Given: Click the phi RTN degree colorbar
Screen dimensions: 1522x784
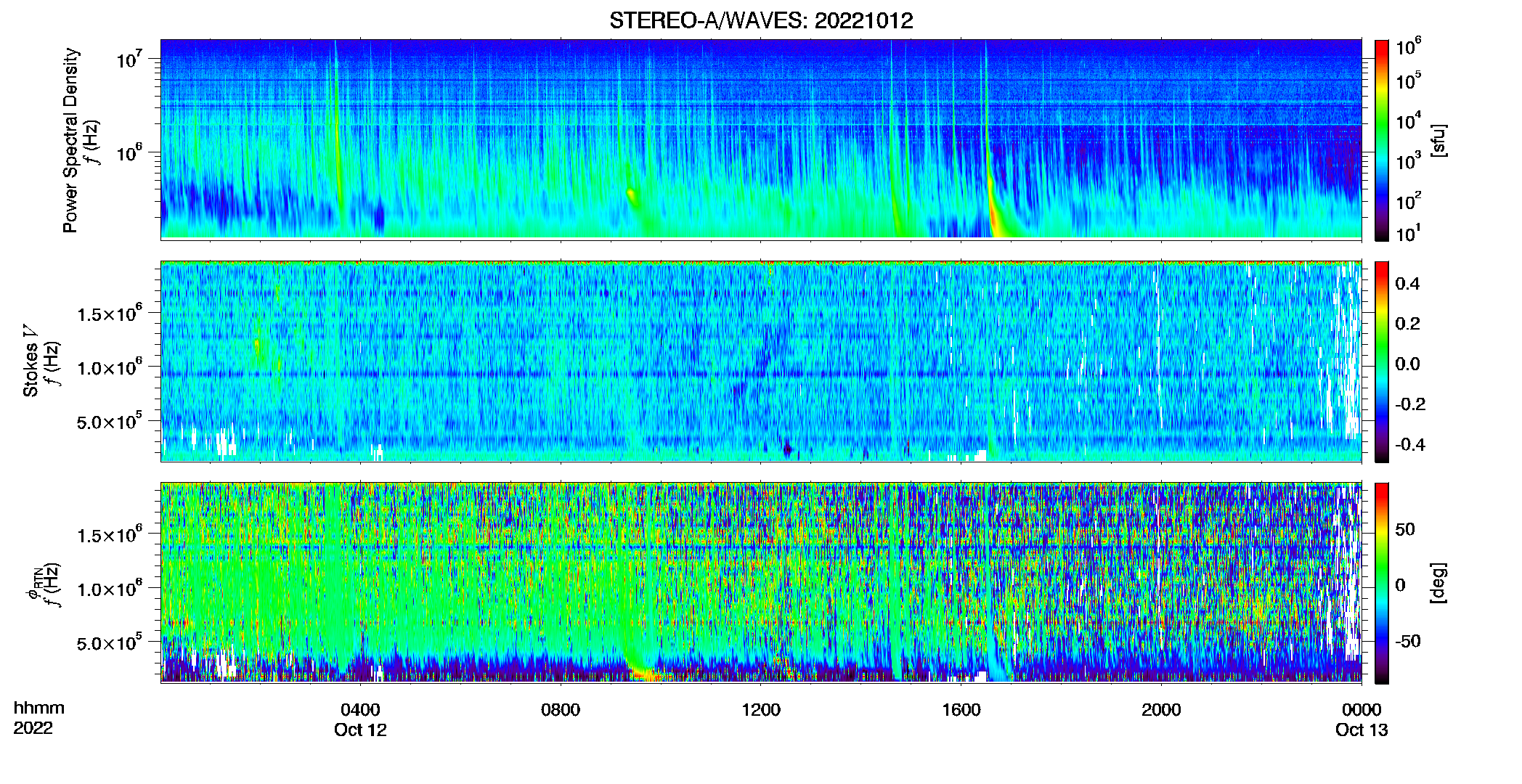Looking at the screenshot, I should pyautogui.click(x=1382, y=583).
